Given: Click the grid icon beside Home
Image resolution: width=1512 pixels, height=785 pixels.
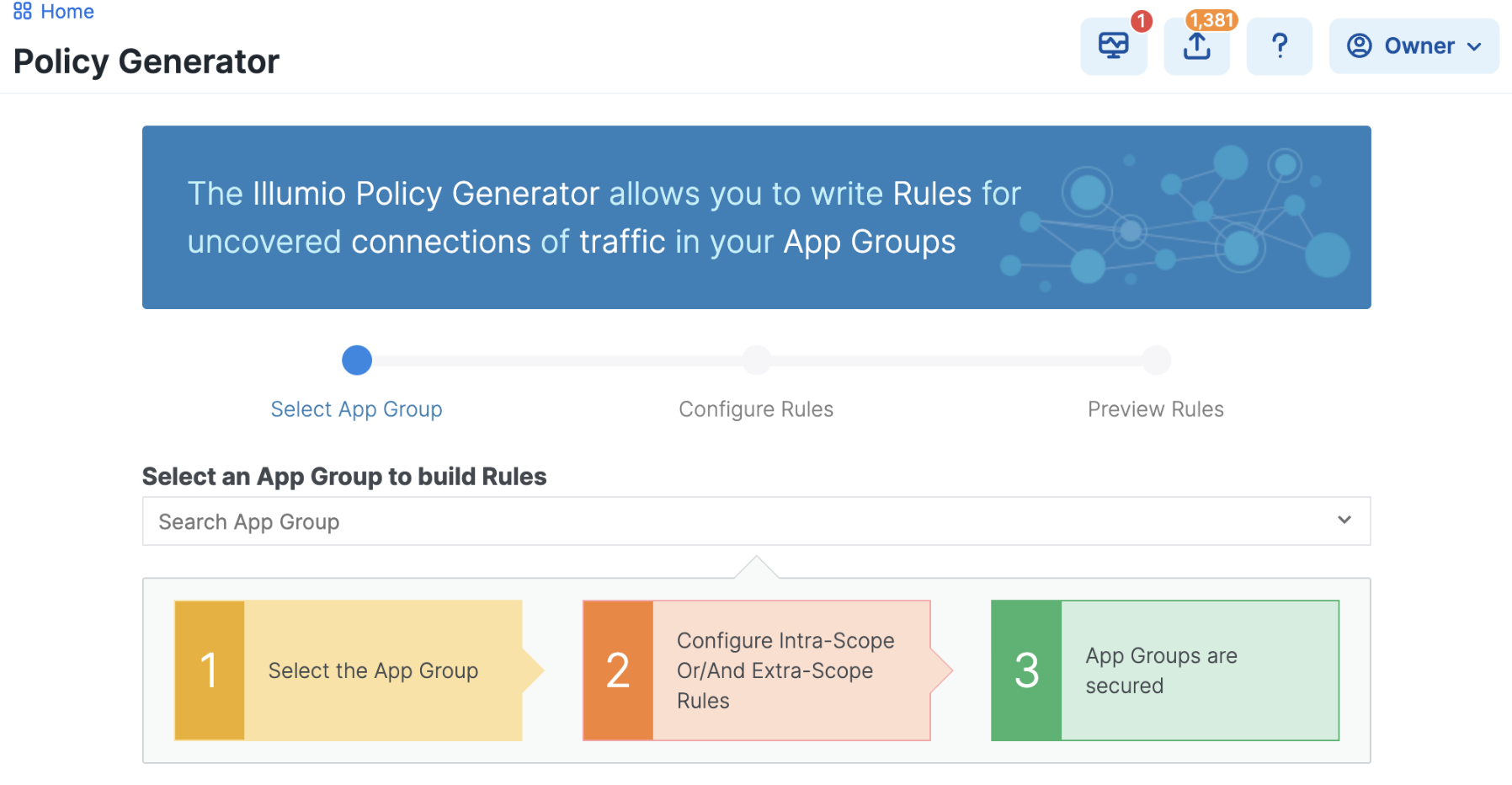Looking at the screenshot, I should pos(22,12).
